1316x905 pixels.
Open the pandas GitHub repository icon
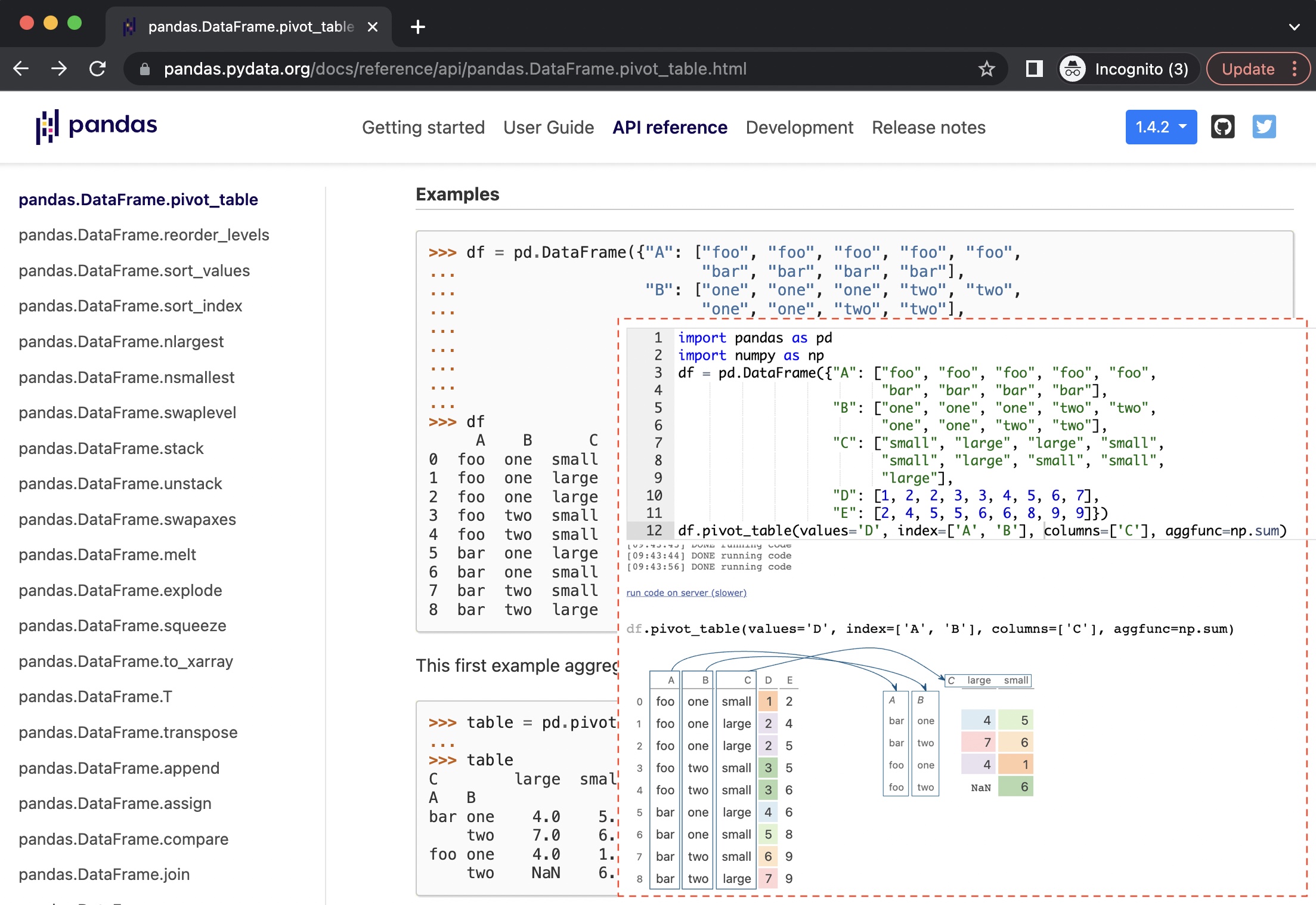tap(1222, 126)
